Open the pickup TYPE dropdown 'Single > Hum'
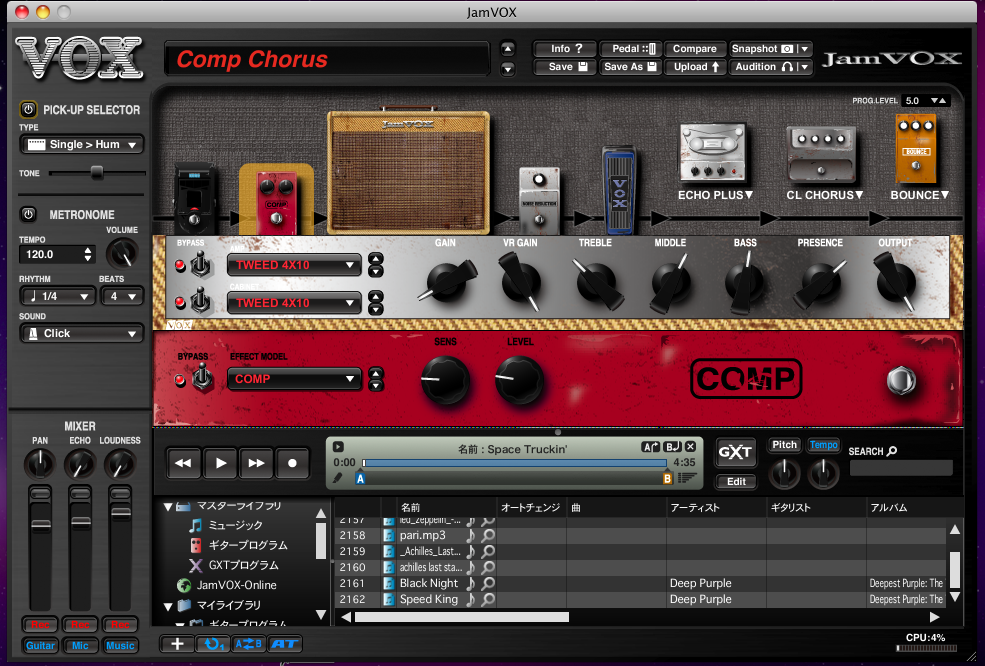Viewport: 985px width, 666px height. [x=82, y=145]
